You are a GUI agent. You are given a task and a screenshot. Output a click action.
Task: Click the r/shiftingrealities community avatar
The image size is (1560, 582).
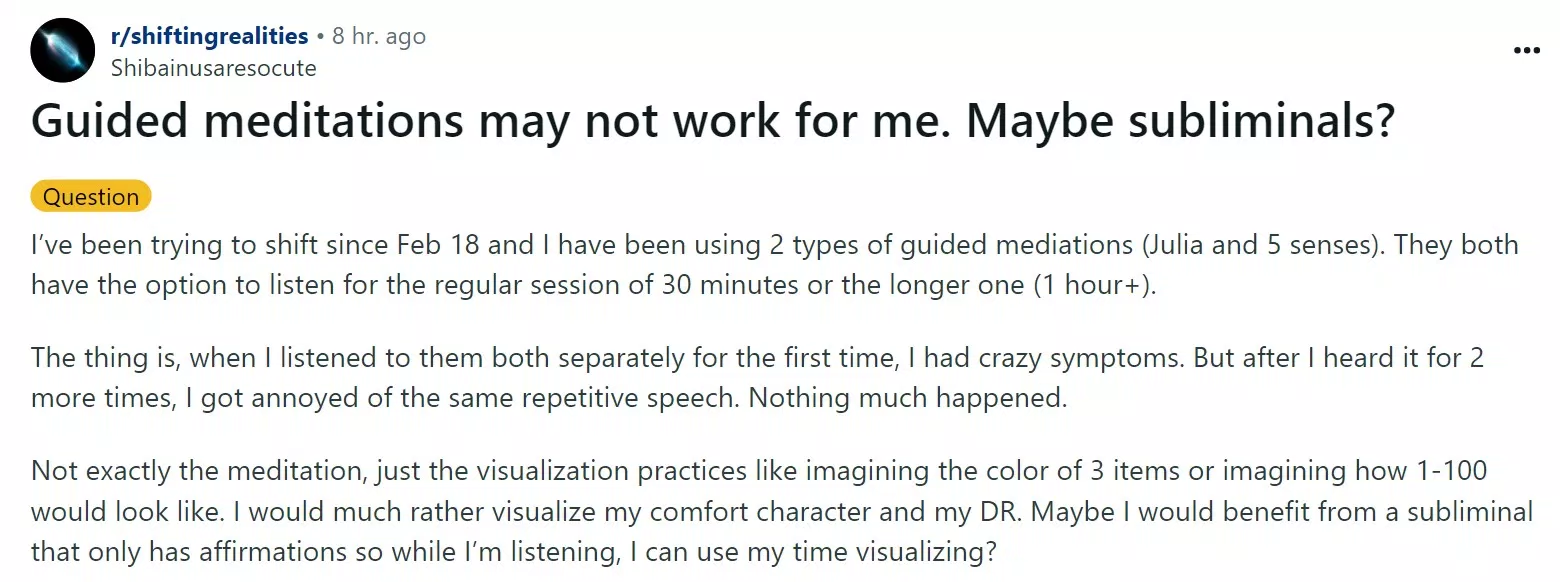pos(62,50)
